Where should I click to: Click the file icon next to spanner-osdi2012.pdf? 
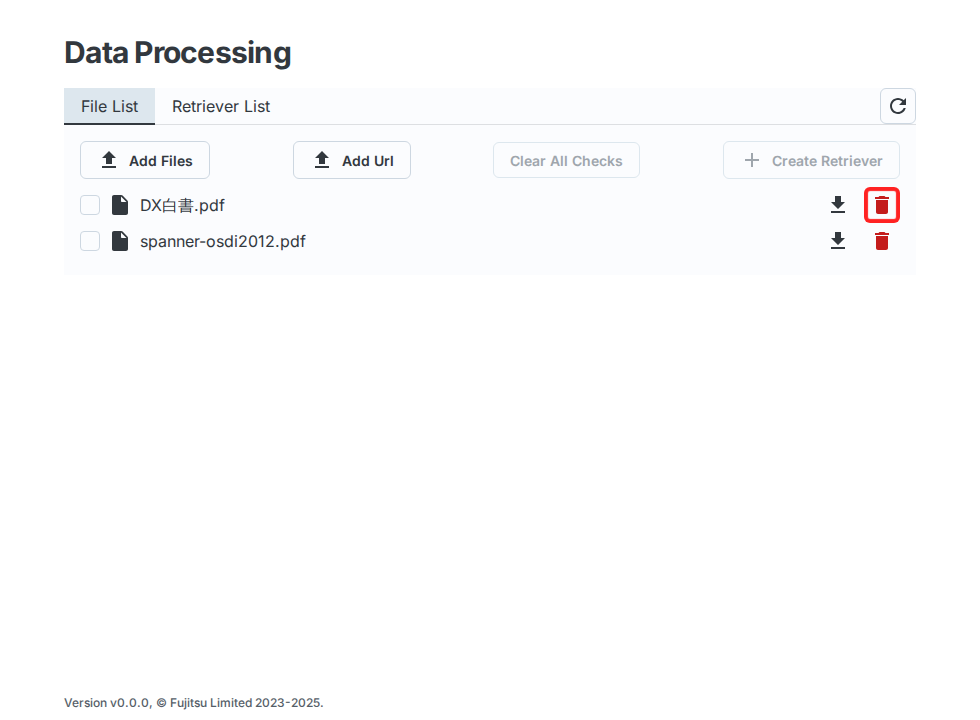[x=120, y=241]
